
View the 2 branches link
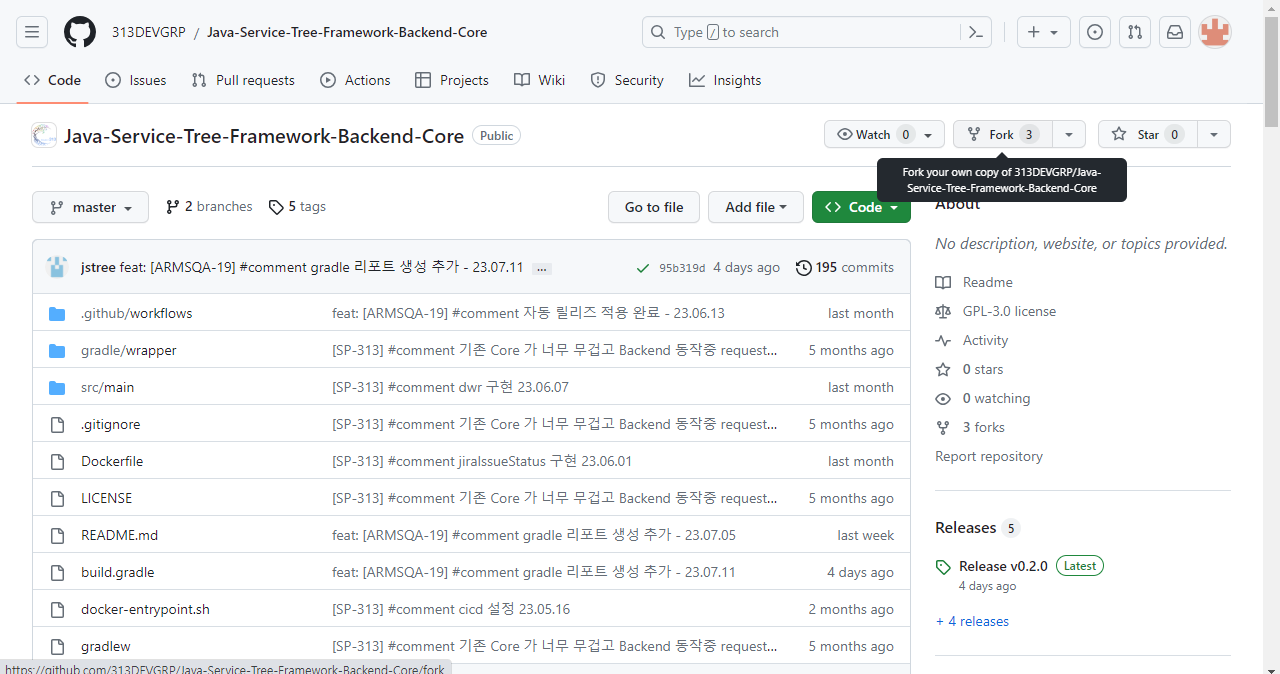(209, 206)
